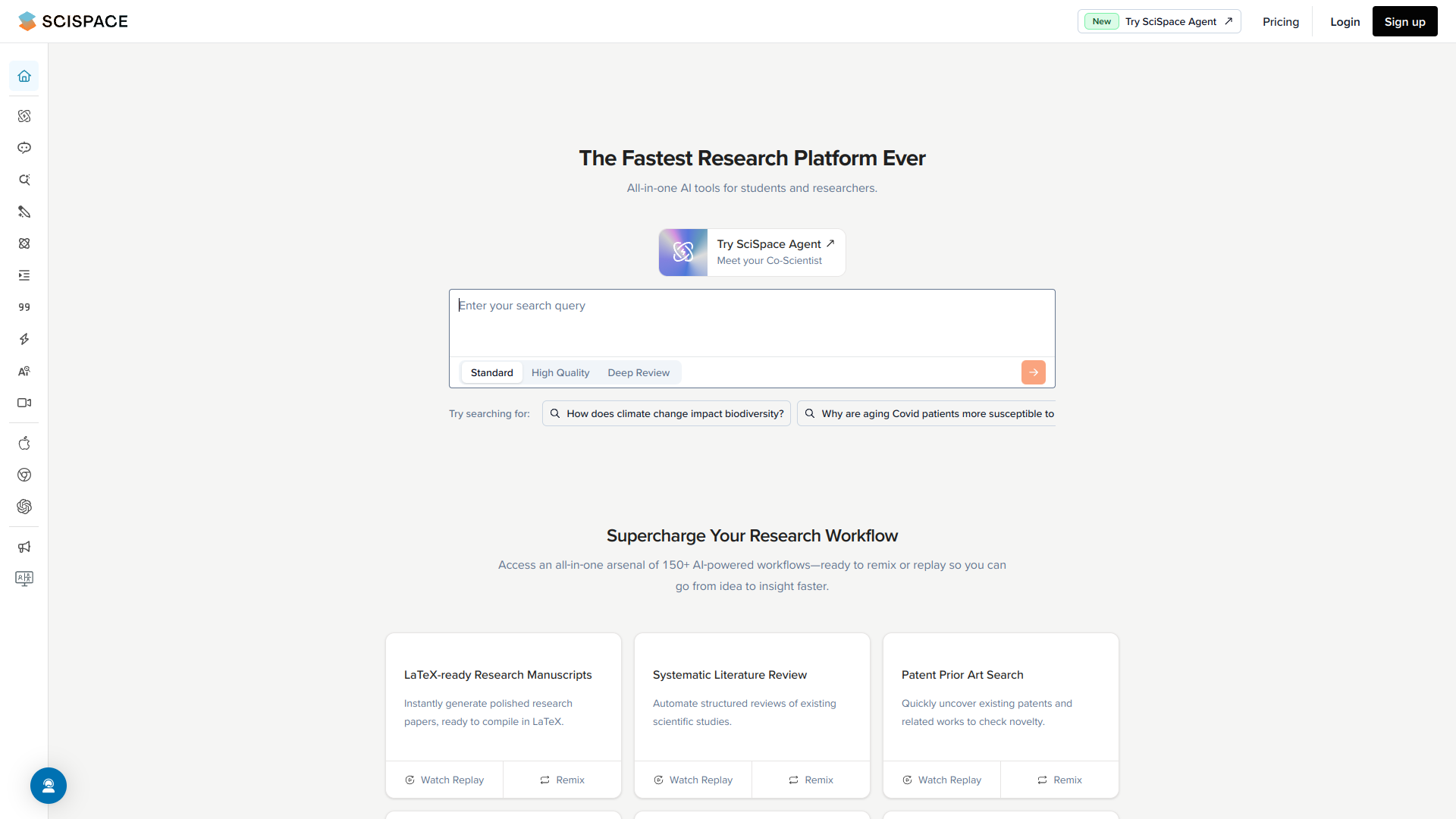
Task: Click the lightning bolt tool icon
Action: coord(24,339)
